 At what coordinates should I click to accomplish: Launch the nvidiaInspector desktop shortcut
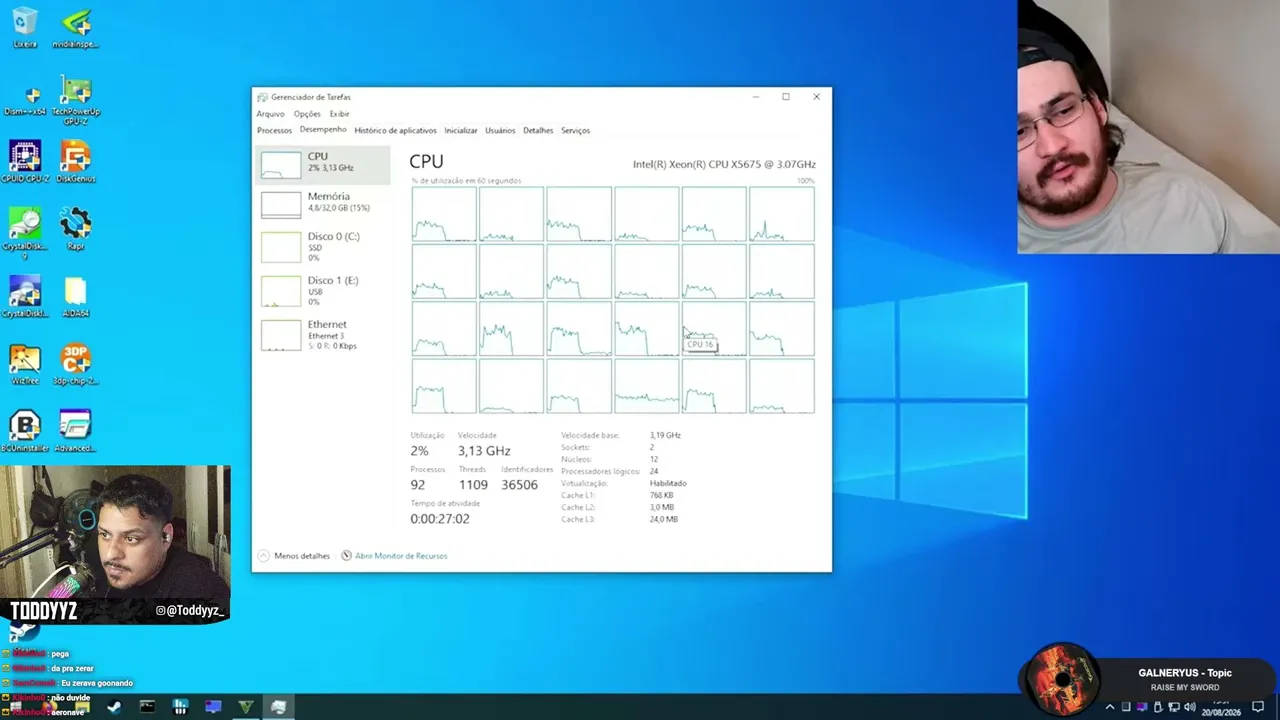76,28
